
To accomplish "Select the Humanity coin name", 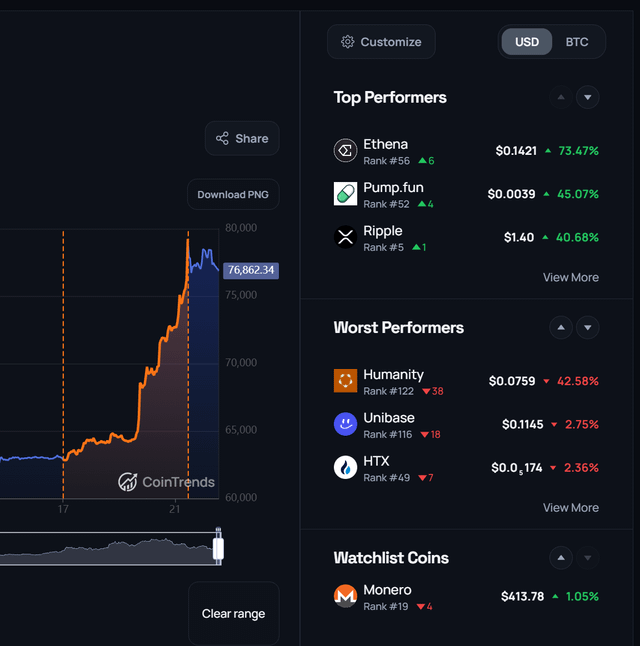I will coord(393,374).
